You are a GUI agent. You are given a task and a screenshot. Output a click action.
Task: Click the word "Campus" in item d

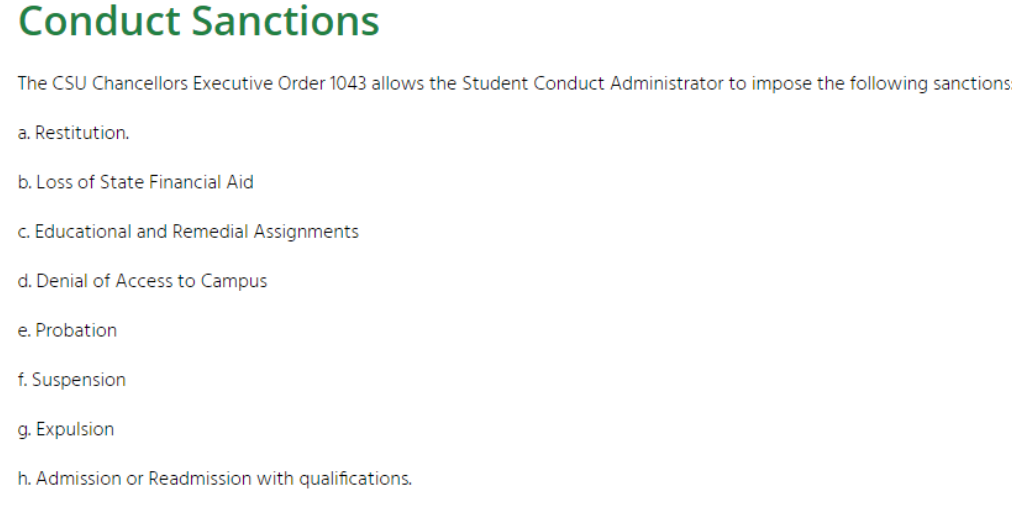pos(234,281)
